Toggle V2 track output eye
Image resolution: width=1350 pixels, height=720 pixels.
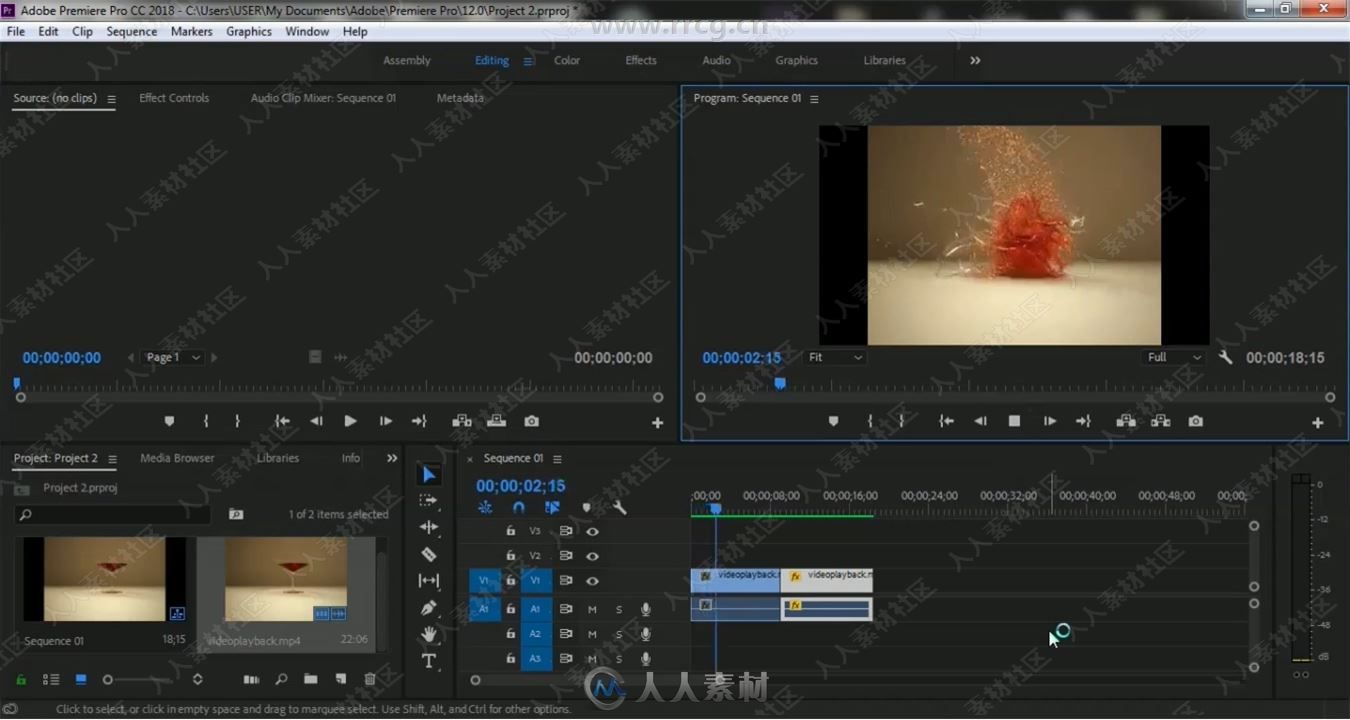click(592, 556)
